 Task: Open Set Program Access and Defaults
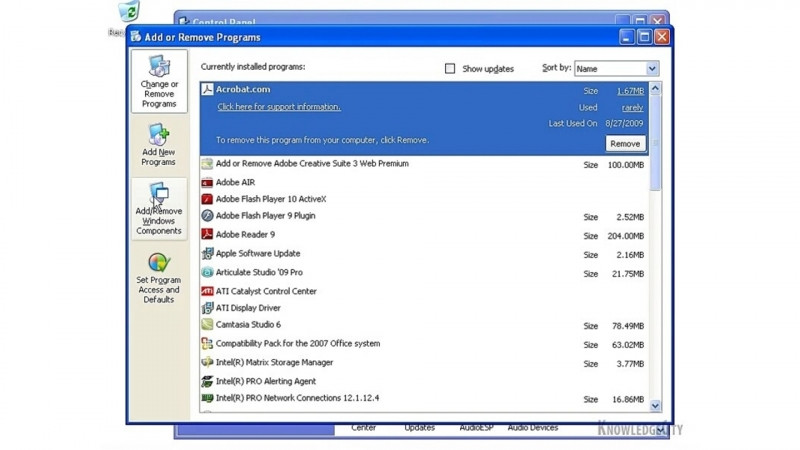[159, 279]
